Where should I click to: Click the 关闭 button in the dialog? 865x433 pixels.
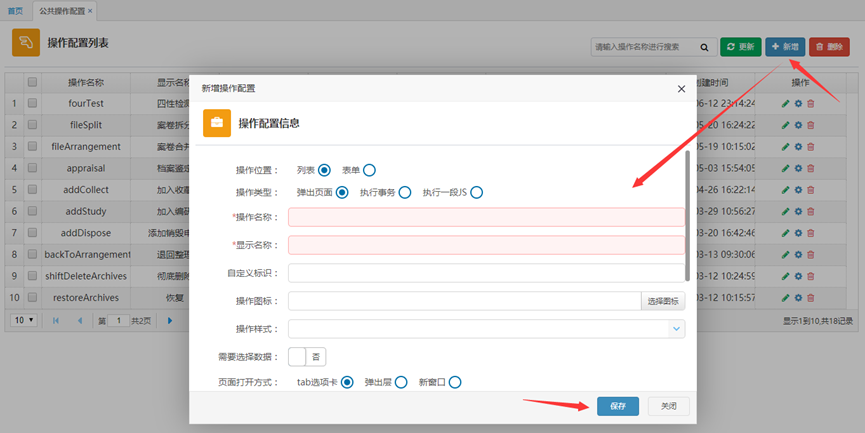pyautogui.click(x=669, y=407)
